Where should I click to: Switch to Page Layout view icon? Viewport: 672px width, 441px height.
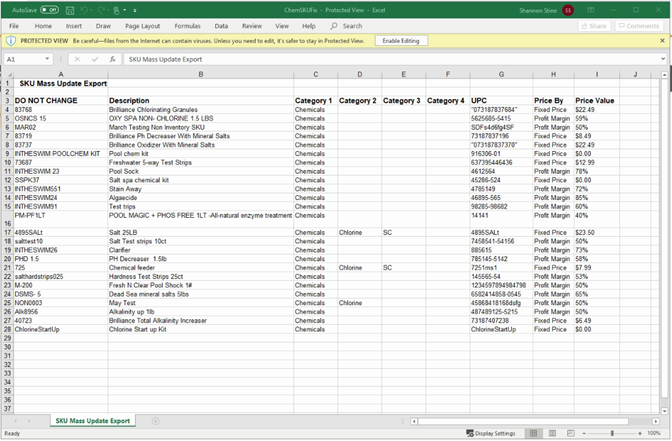(x=552, y=434)
